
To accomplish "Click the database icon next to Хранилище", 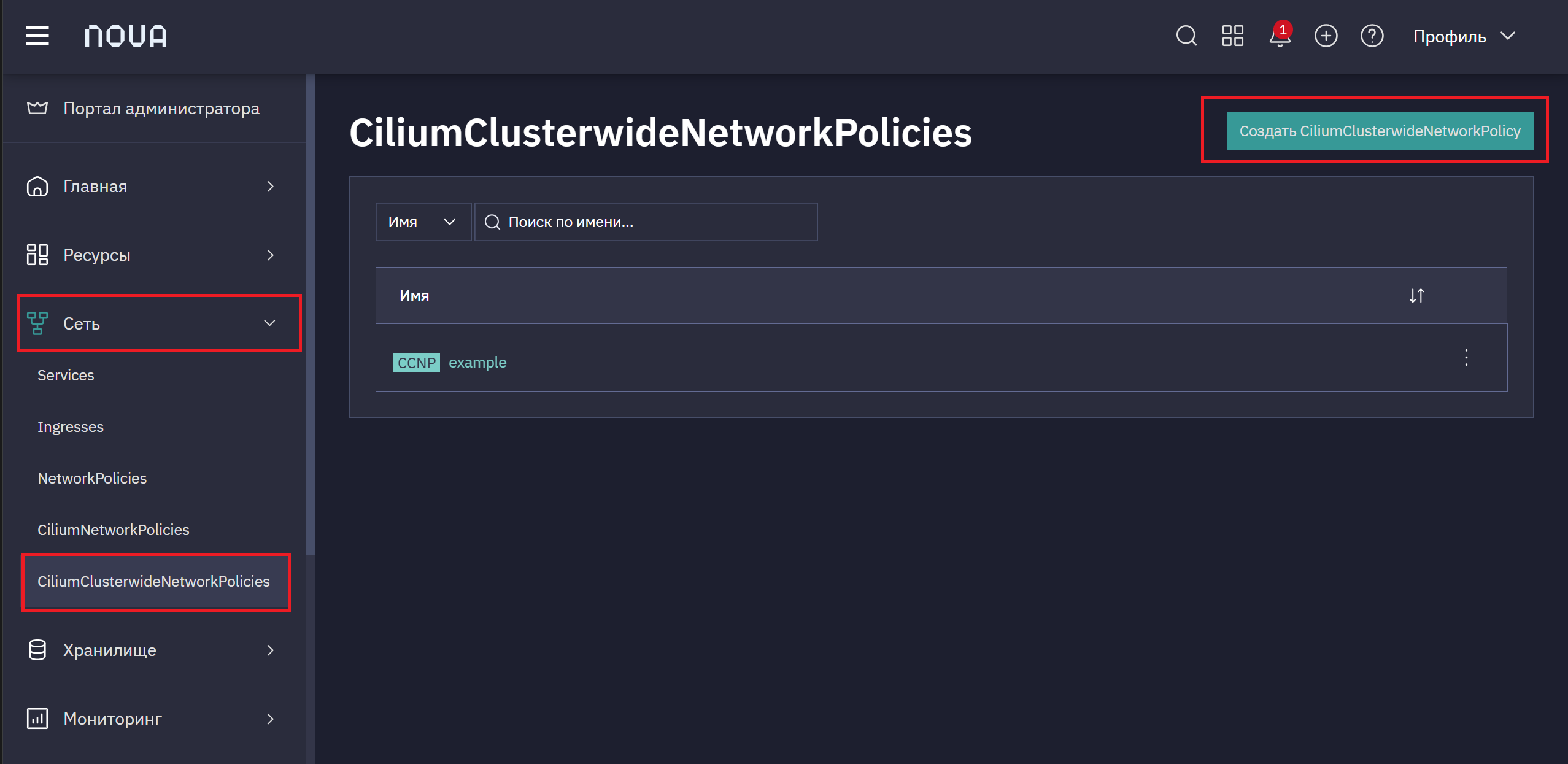I will pyautogui.click(x=37, y=650).
